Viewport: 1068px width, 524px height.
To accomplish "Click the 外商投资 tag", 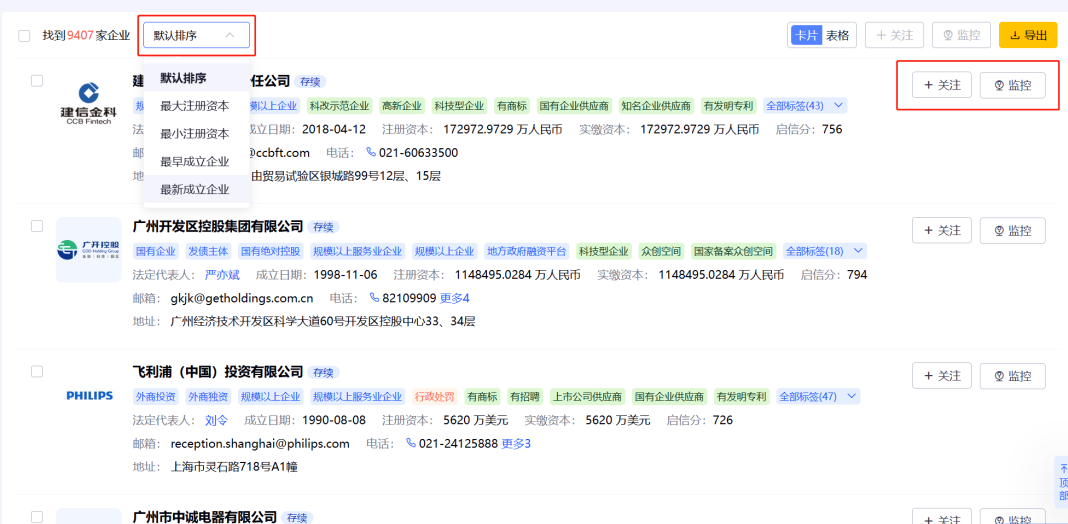I will click(x=155, y=396).
